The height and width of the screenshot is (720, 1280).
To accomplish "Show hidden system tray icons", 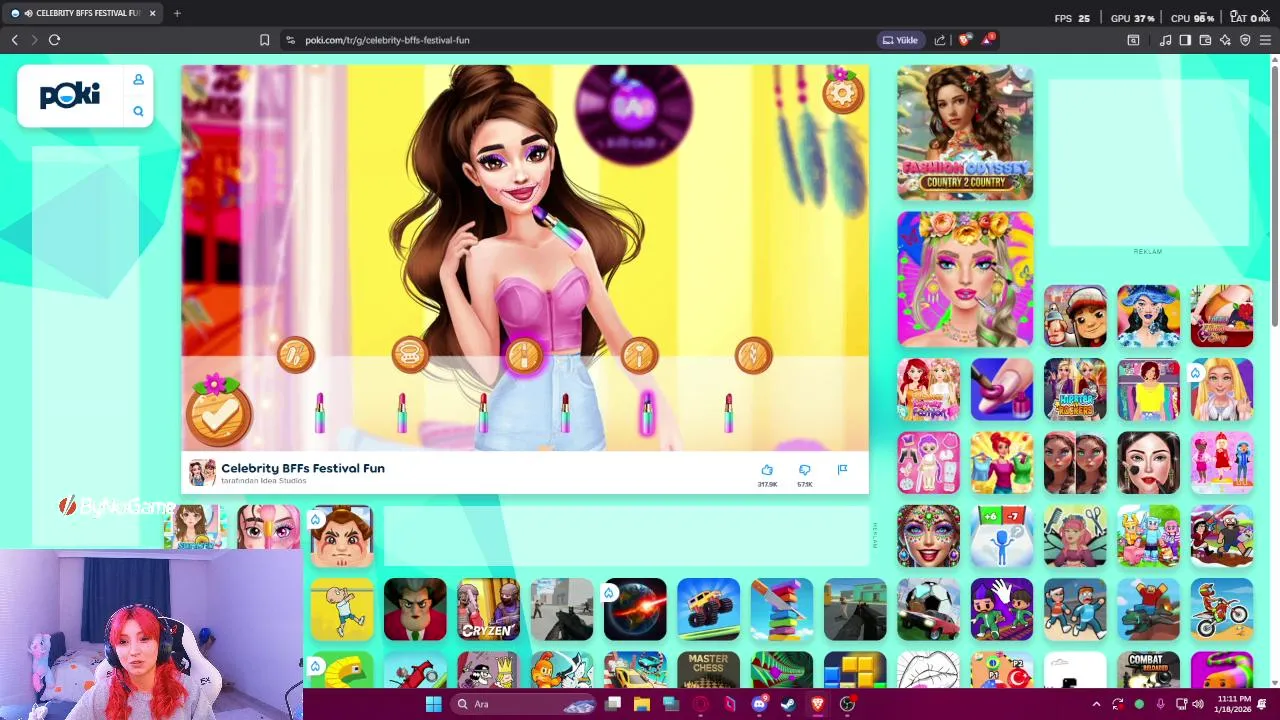I will [1096, 704].
